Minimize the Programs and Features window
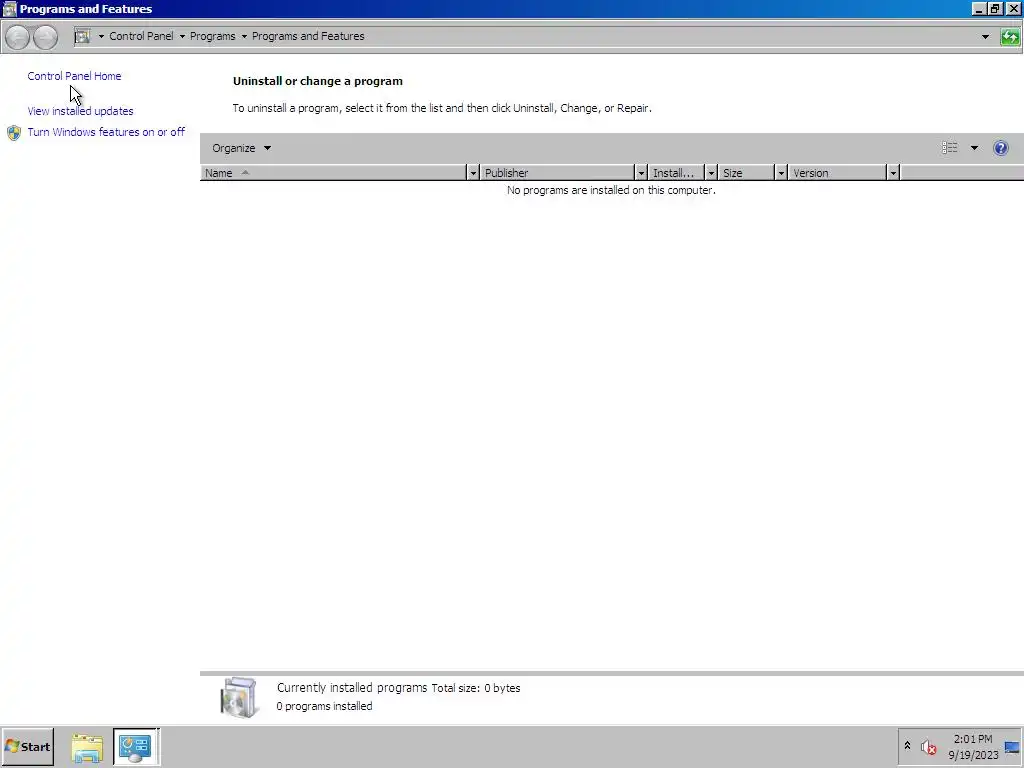Viewport: 1024px width, 768px height. pos(979,8)
